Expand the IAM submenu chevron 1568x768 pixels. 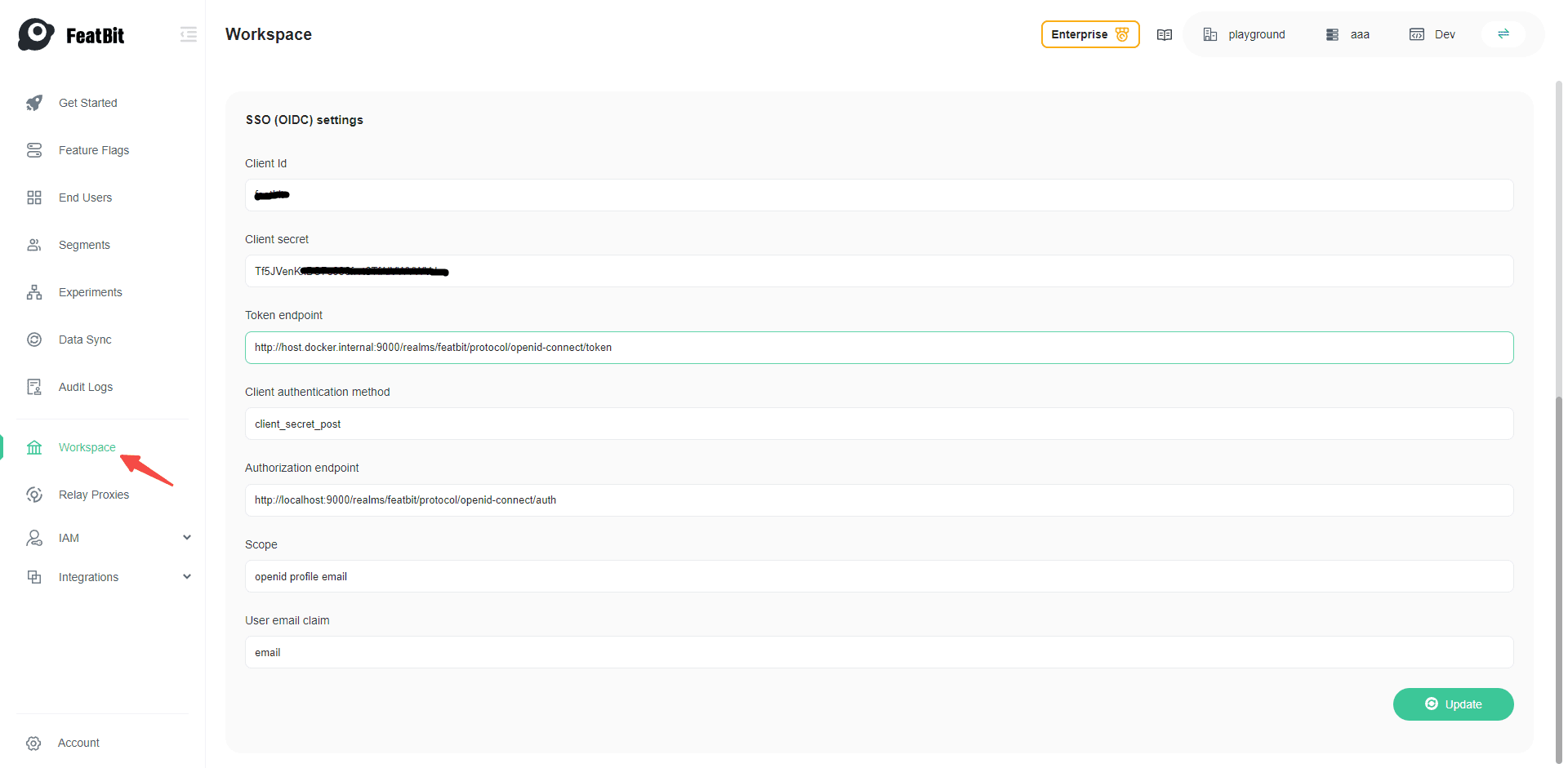tap(187, 538)
